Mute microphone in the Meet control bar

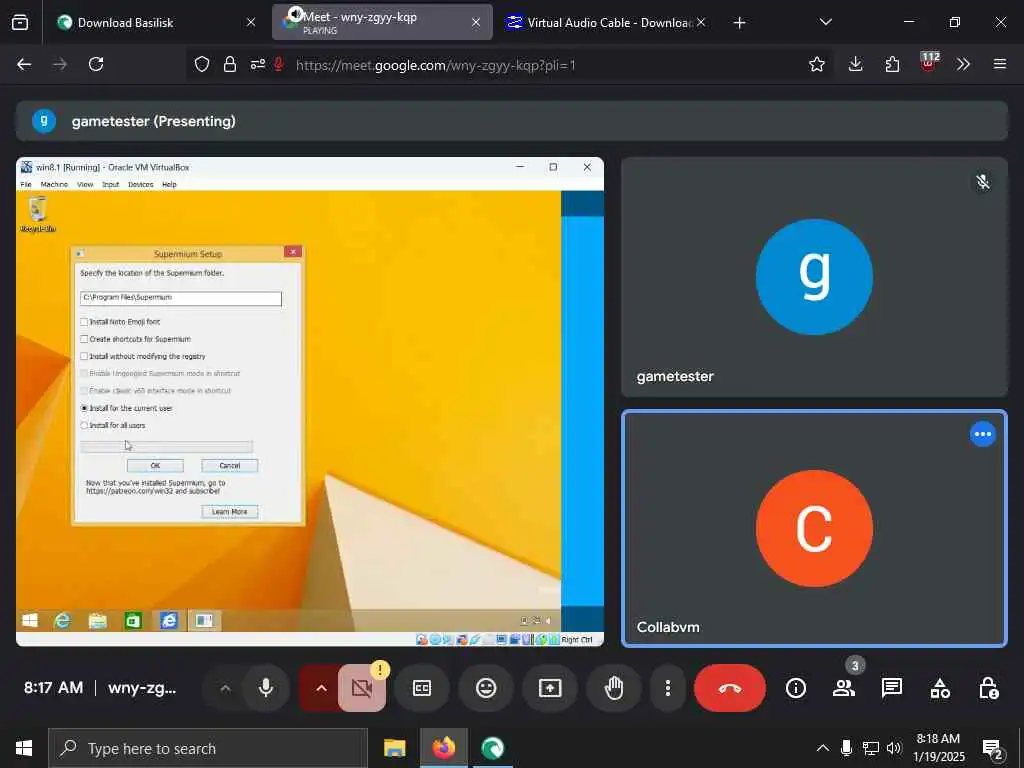[x=266, y=688]
